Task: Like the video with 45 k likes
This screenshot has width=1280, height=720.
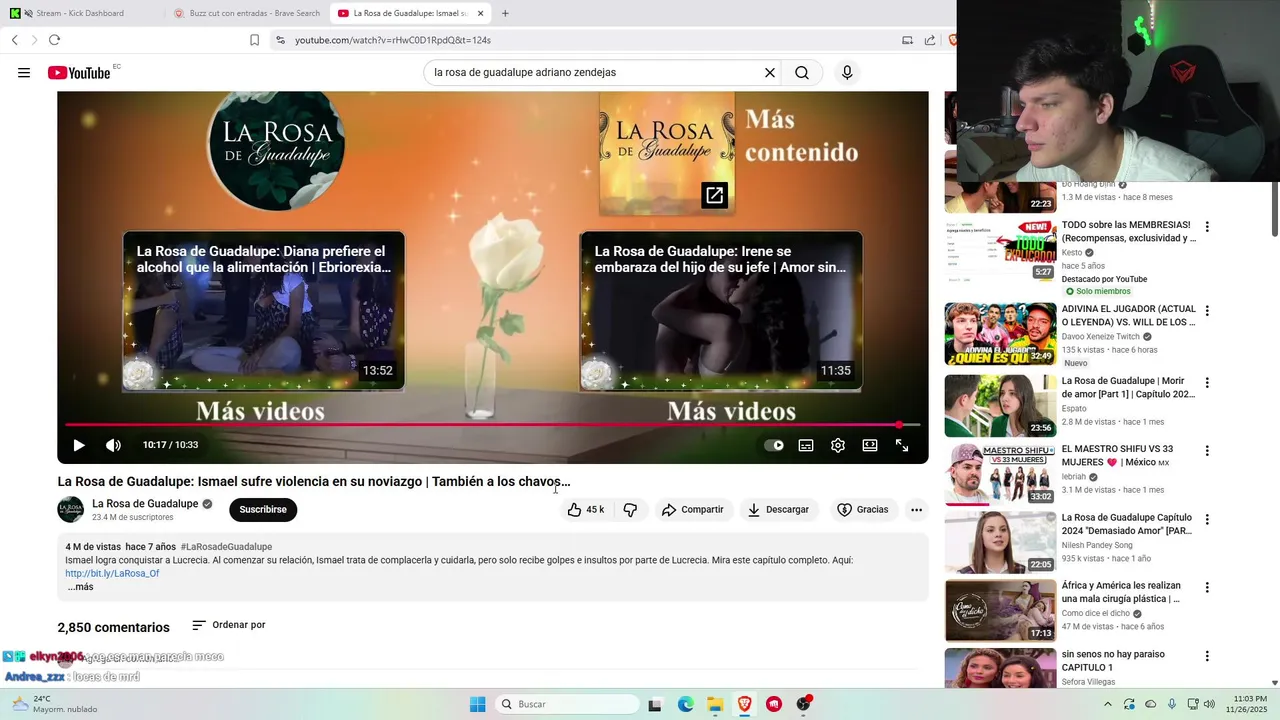Action: pyautogui.click(x=586, y=510)
